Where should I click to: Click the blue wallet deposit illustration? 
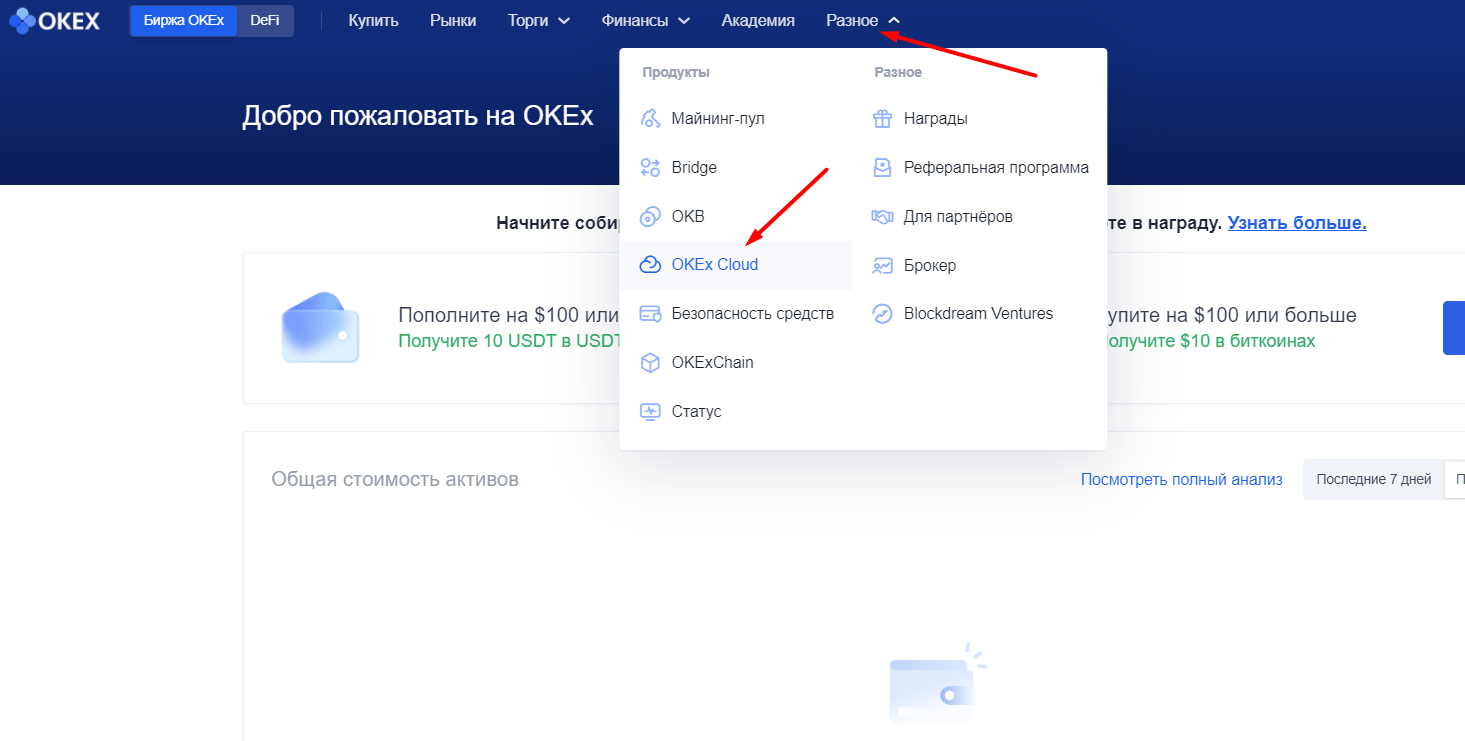point(320,327)
